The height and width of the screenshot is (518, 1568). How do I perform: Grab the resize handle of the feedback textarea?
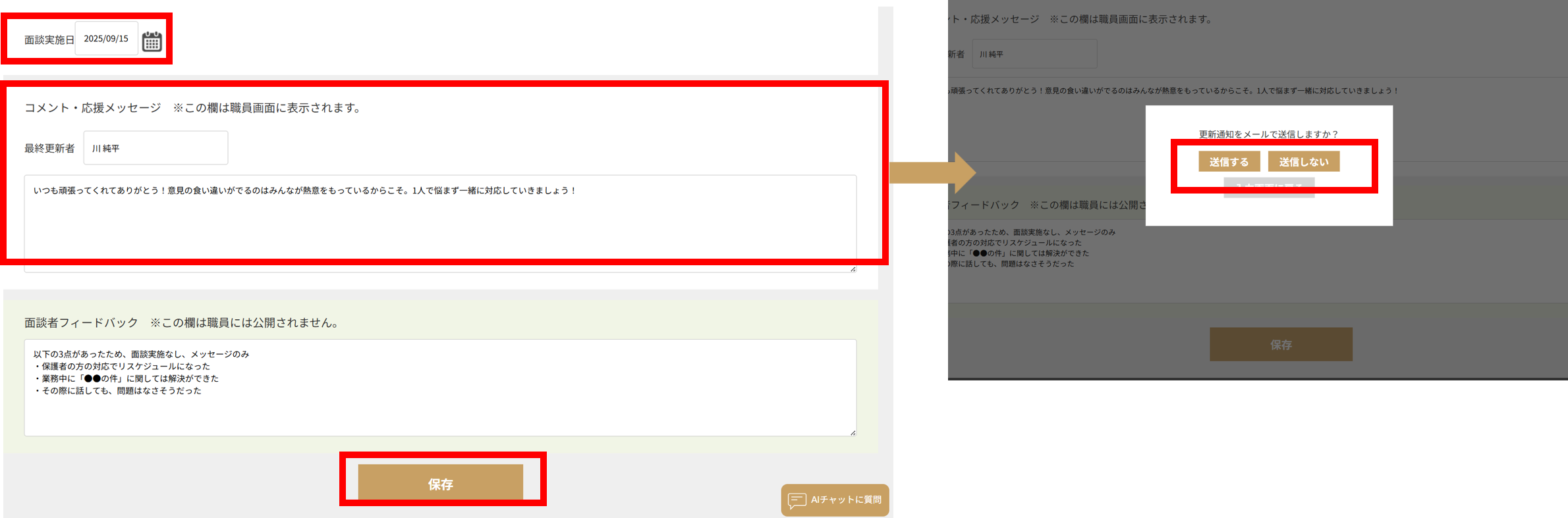tap(853, 432)
